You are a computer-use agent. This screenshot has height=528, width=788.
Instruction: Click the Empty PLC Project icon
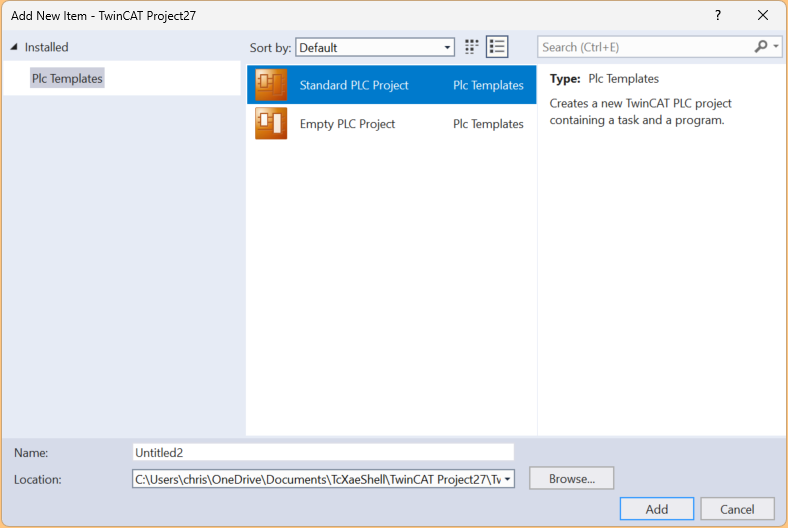coord(271,124)
